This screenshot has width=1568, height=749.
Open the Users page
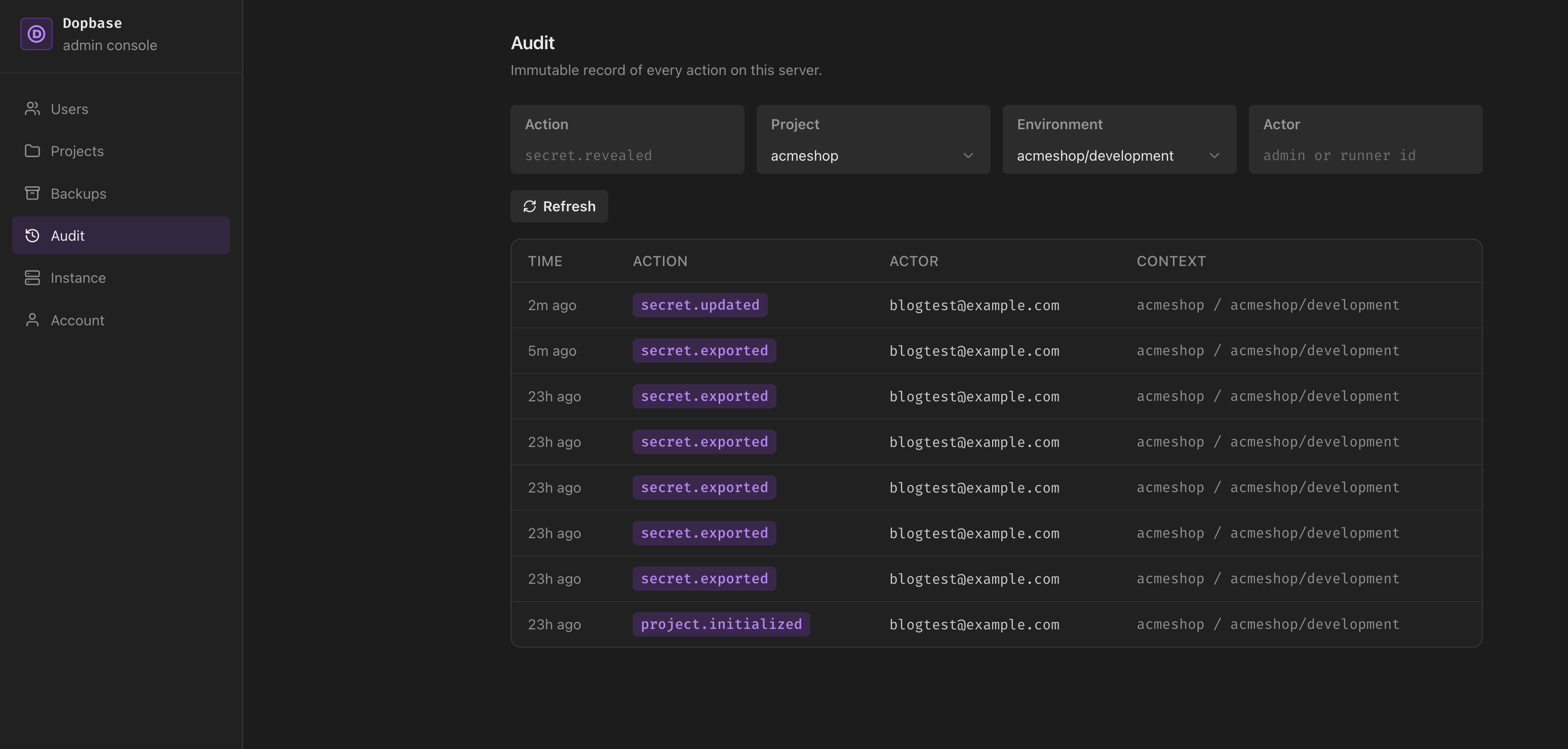tap(121, 109)
